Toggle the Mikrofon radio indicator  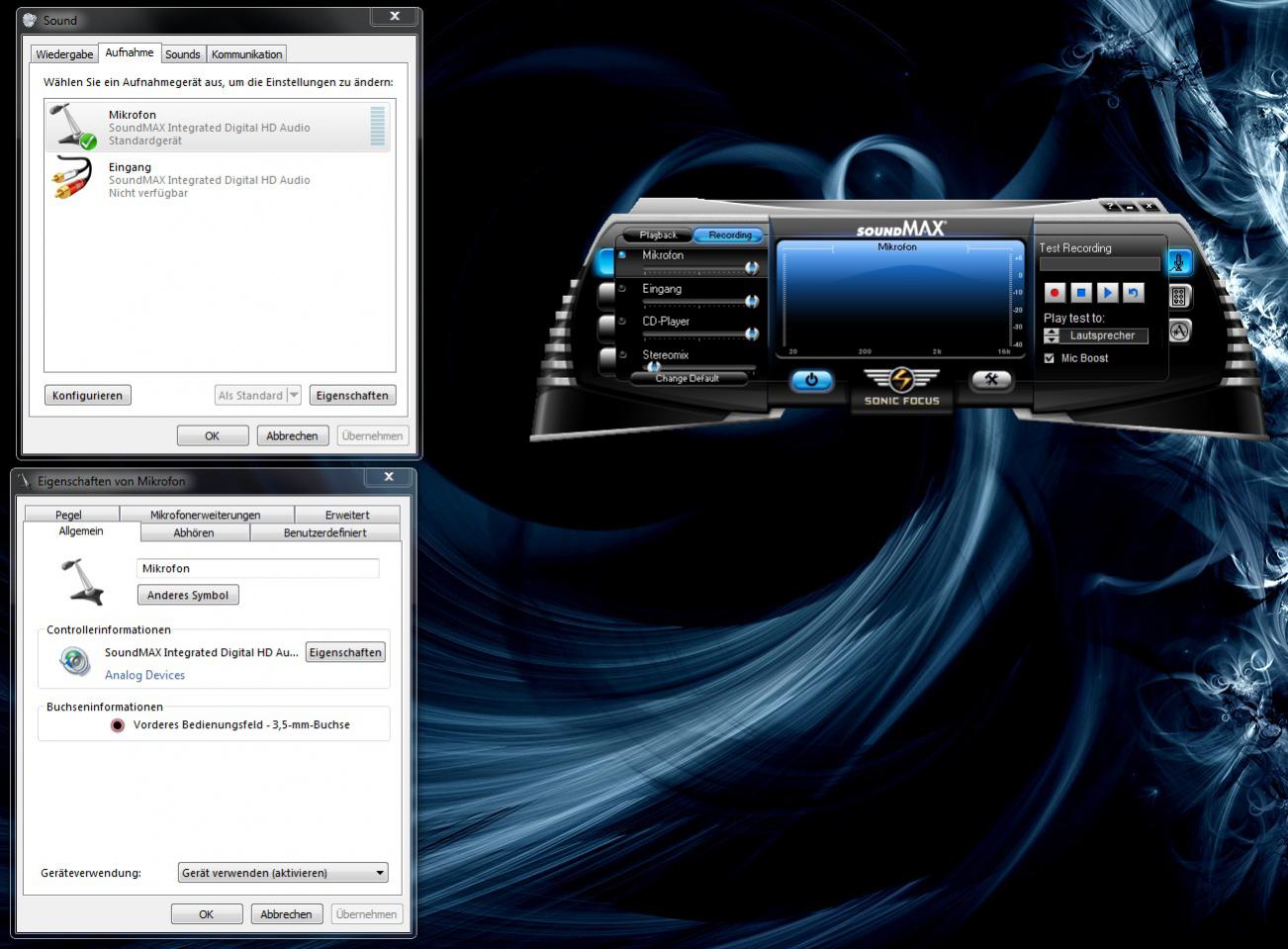coord(622,255)
